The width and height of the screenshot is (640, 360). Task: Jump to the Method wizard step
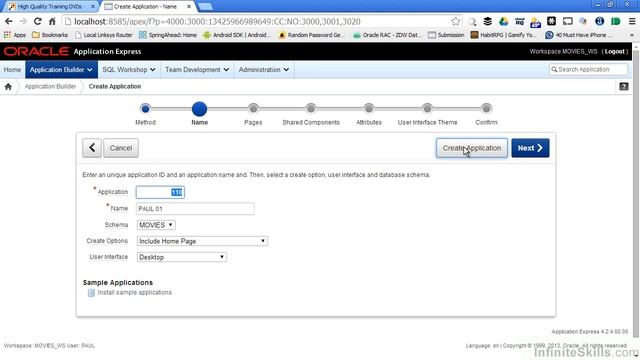(145, 109)
